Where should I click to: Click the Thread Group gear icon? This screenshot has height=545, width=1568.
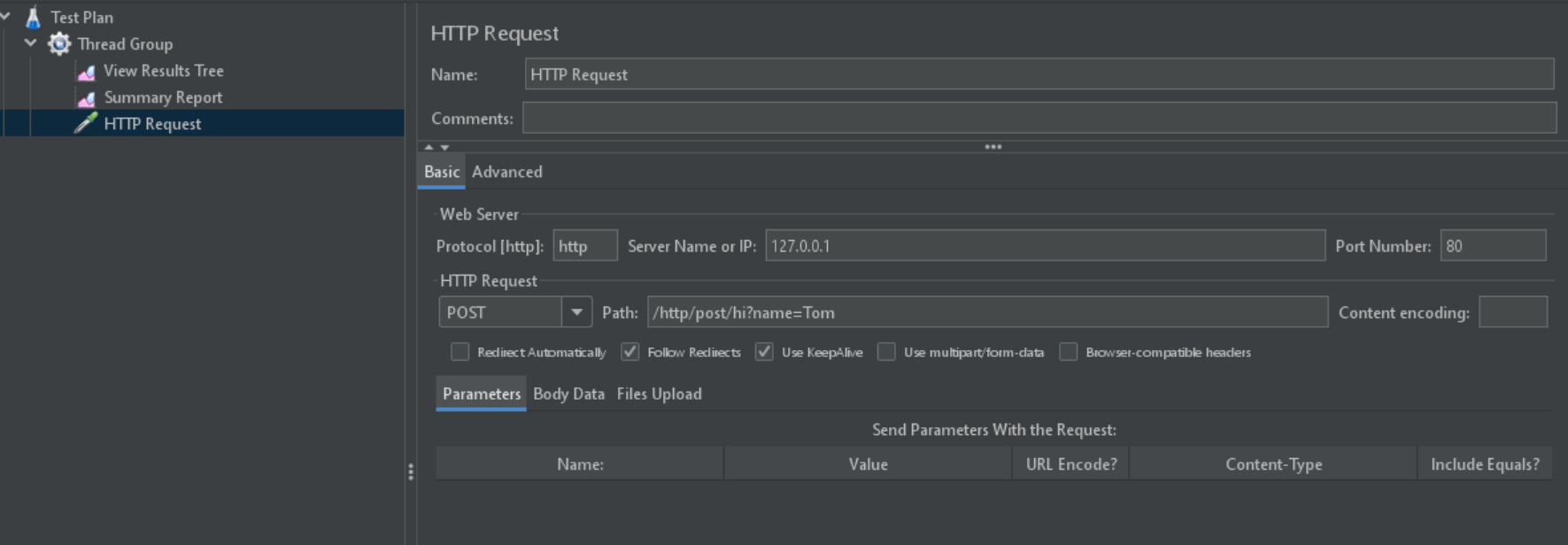[59, 43]
